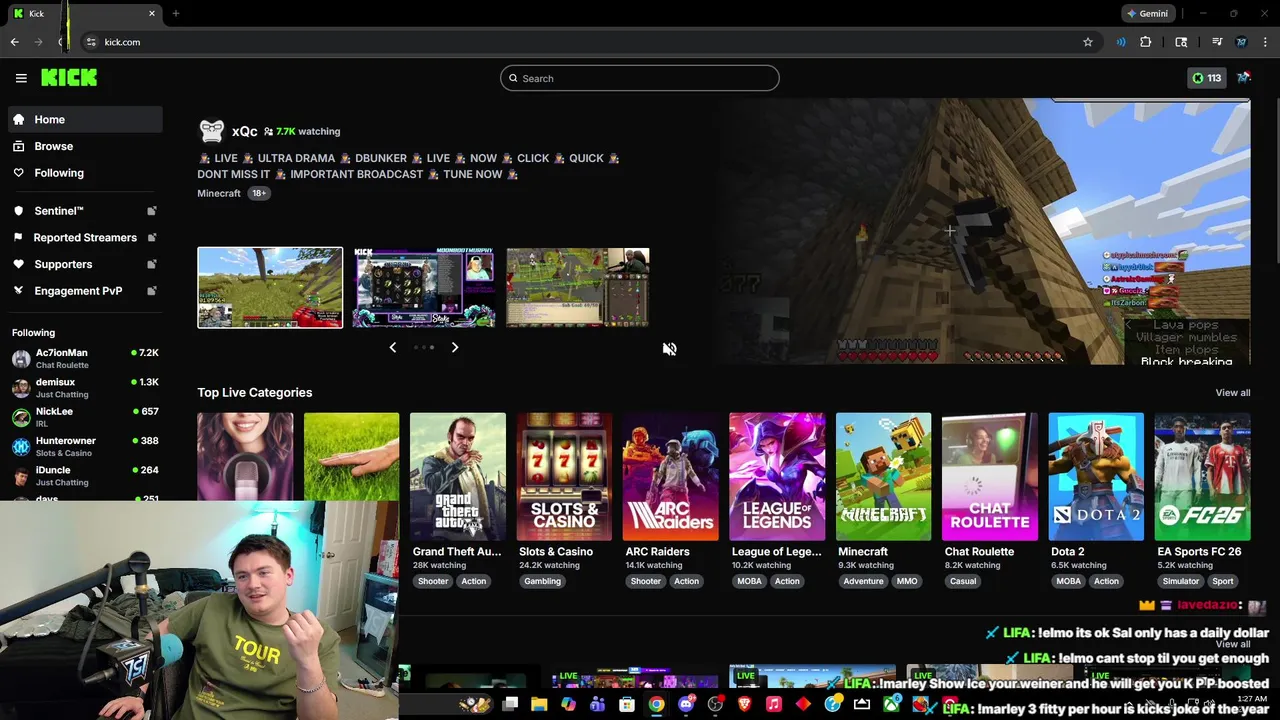Click the Adventure tag under Minecraft

click(863, 581)
